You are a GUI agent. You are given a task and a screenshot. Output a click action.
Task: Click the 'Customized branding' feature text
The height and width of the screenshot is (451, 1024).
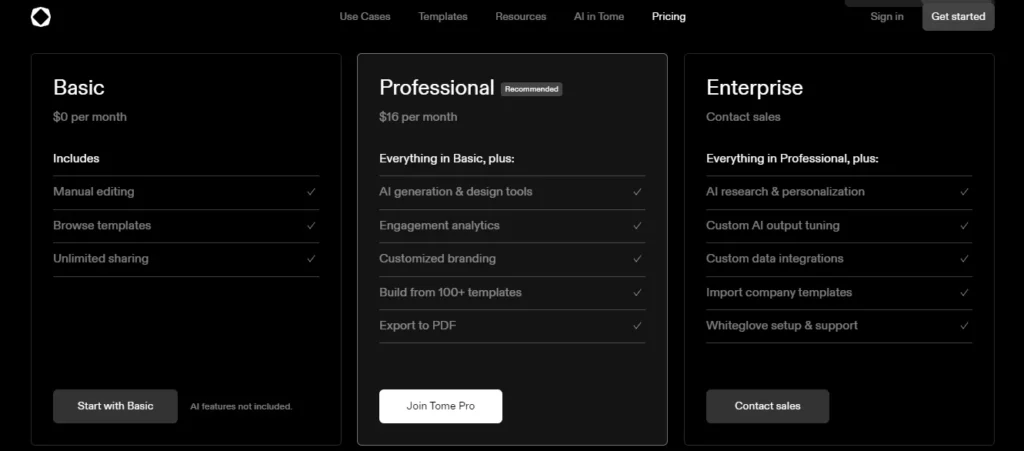click(438, 258)
